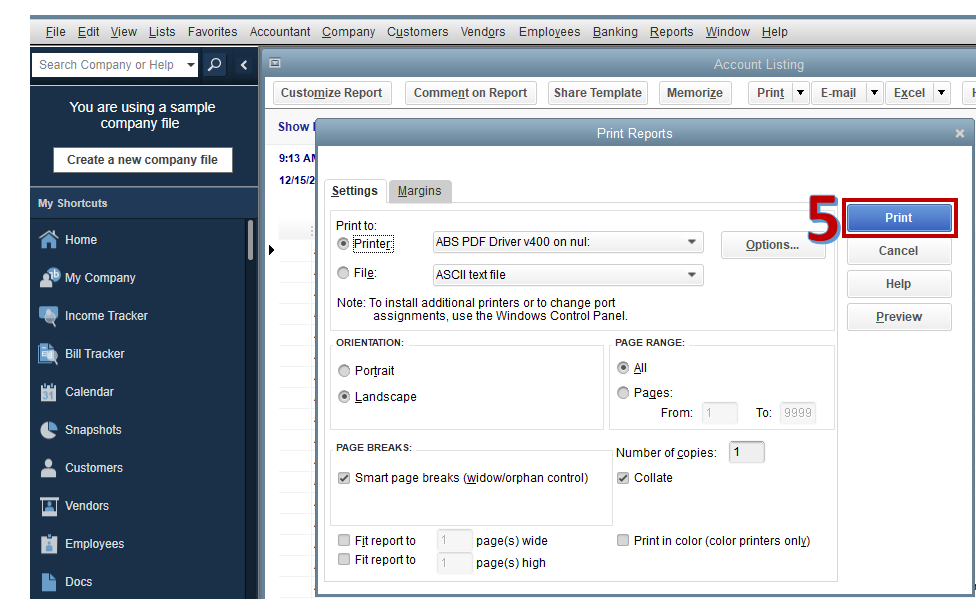976x613 pixels.
Task: Click the shortcuts list scrollbar
Action: pyautogui.click(x=250, y=240)
